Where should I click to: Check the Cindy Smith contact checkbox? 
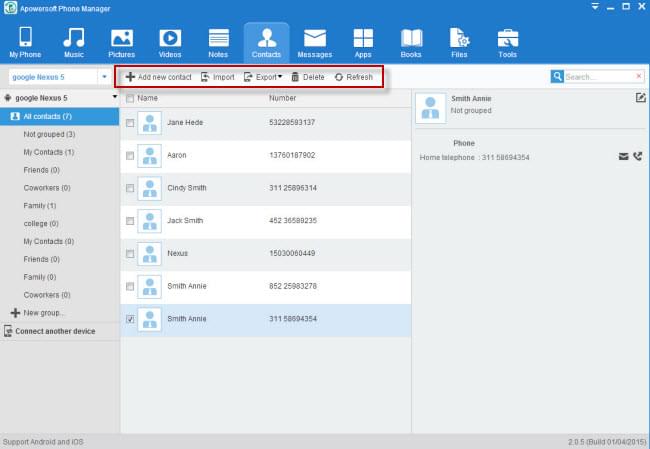pyautogui.click(x=130, y=188)
